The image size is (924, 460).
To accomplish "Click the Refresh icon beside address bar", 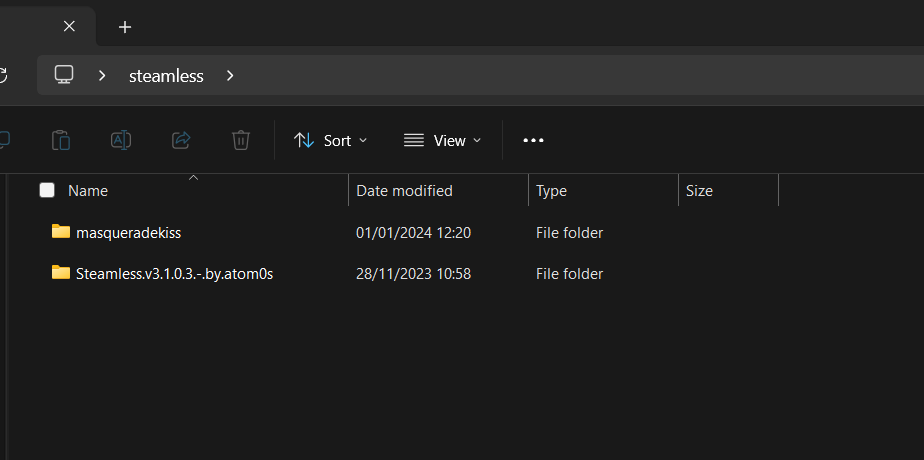I will (x=3, y=75).
